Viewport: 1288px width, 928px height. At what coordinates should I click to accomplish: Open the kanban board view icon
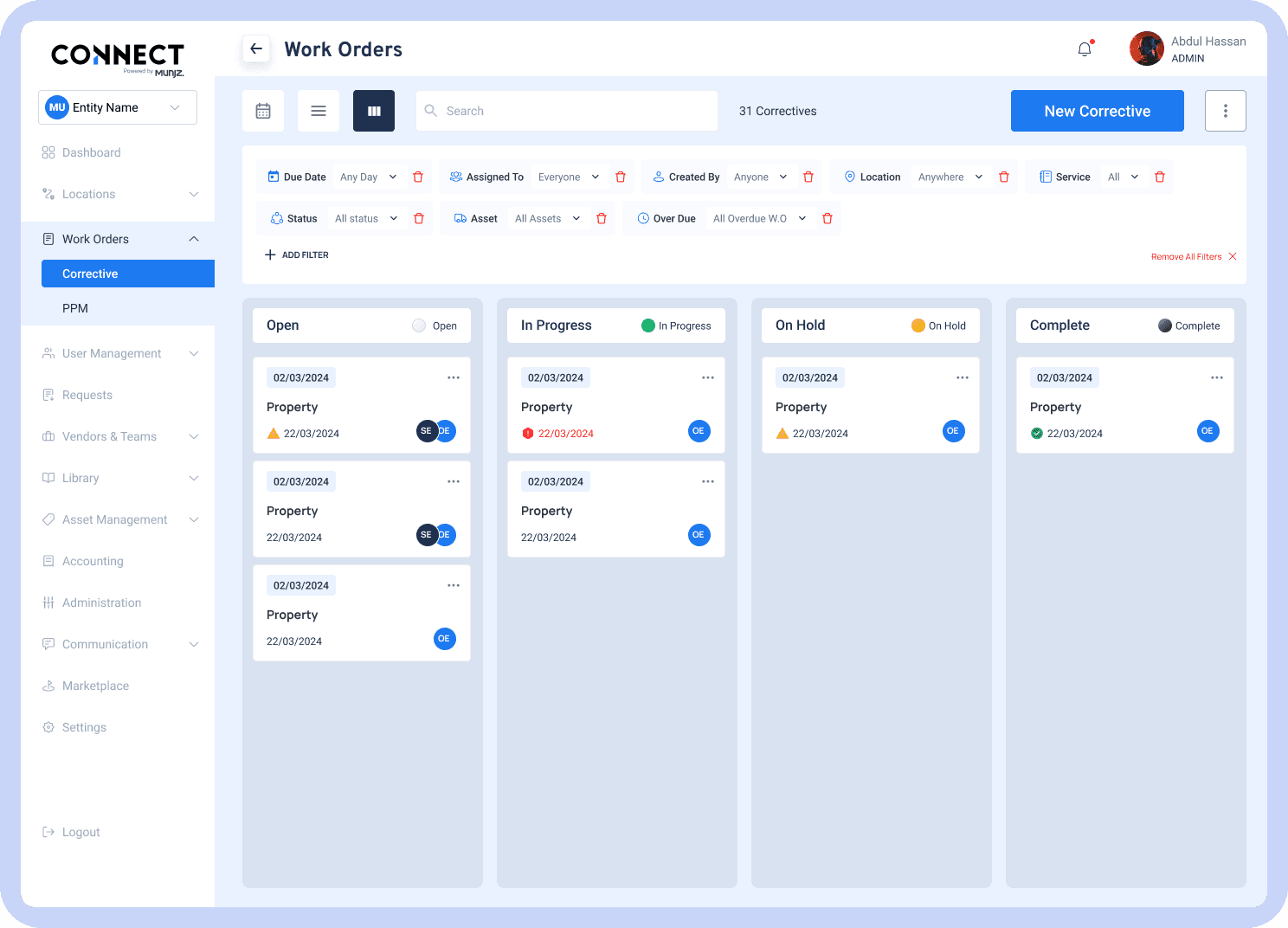[373, 110]
